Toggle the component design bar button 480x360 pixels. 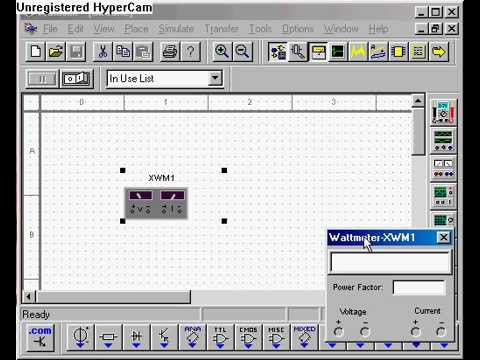tap(277, 52)
